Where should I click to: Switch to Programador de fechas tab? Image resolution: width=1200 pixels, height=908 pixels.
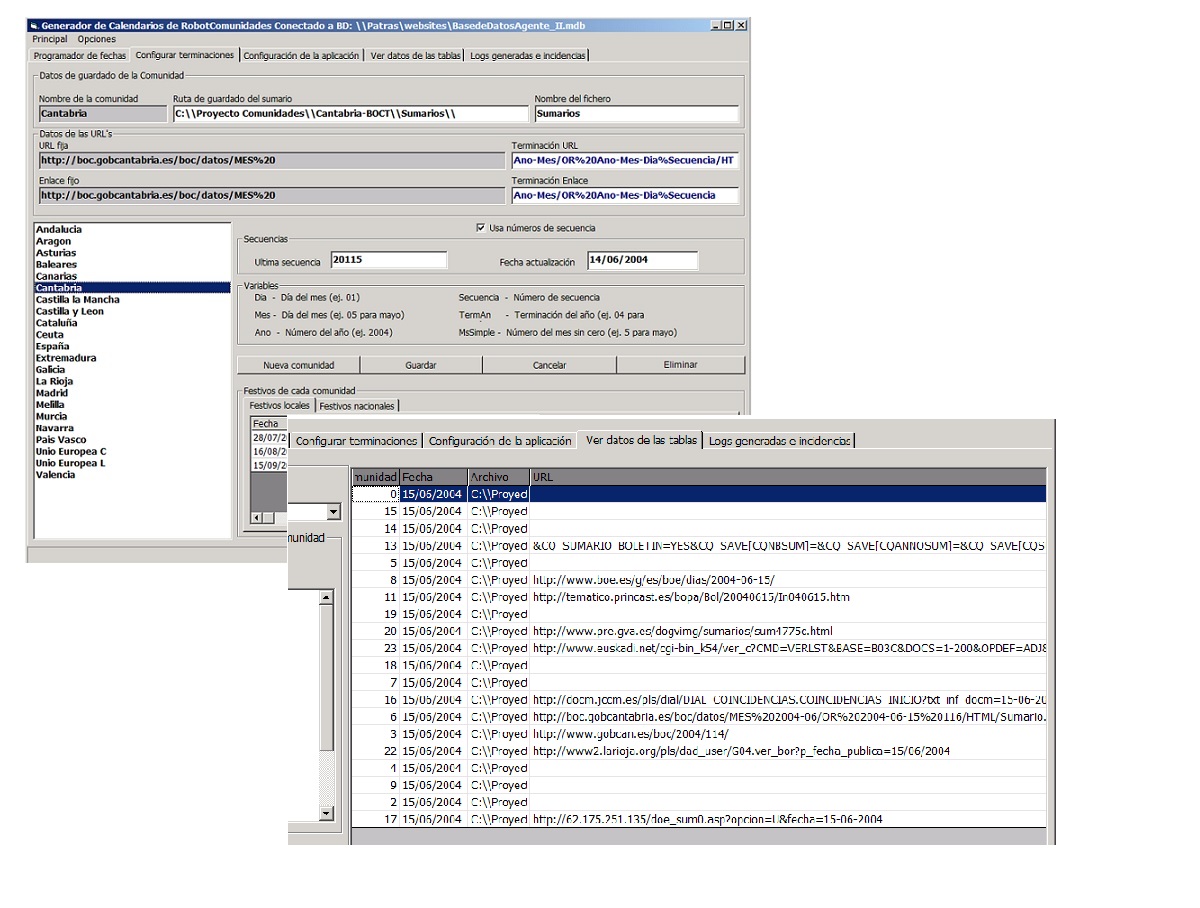point(80,56)
